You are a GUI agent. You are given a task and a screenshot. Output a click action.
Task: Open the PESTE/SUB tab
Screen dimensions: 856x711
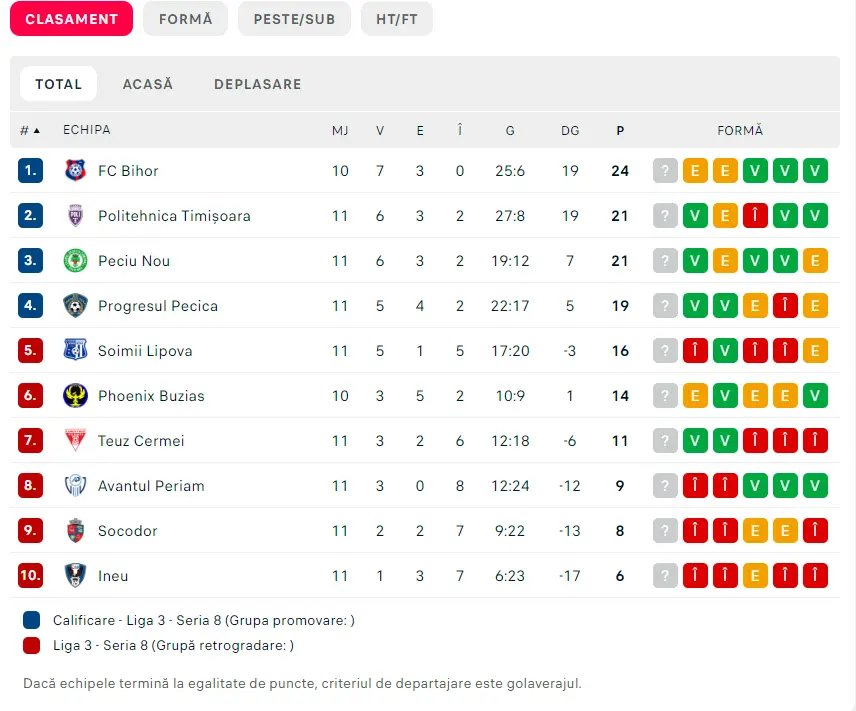pyautogui.click(x=294, y=19)
